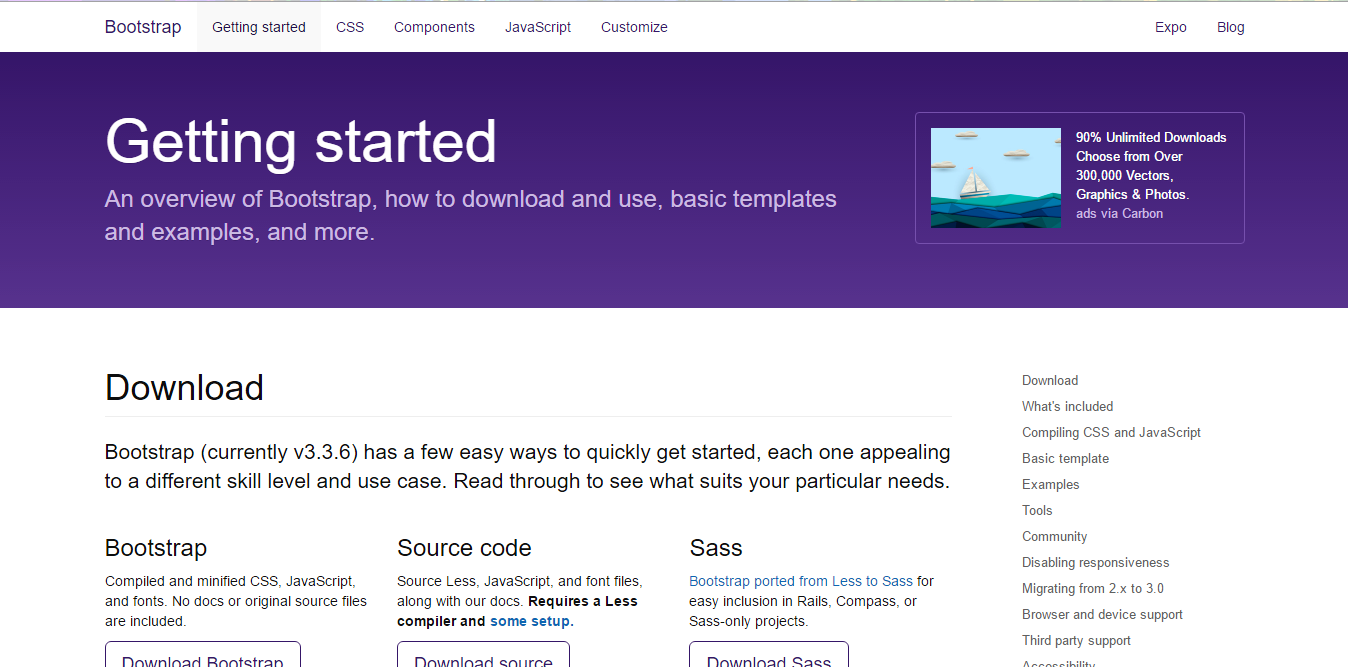This screenshot has height=667, width=1348.
Task: Open Bootstrap ported from Less to Sass link
Action: 801,581
